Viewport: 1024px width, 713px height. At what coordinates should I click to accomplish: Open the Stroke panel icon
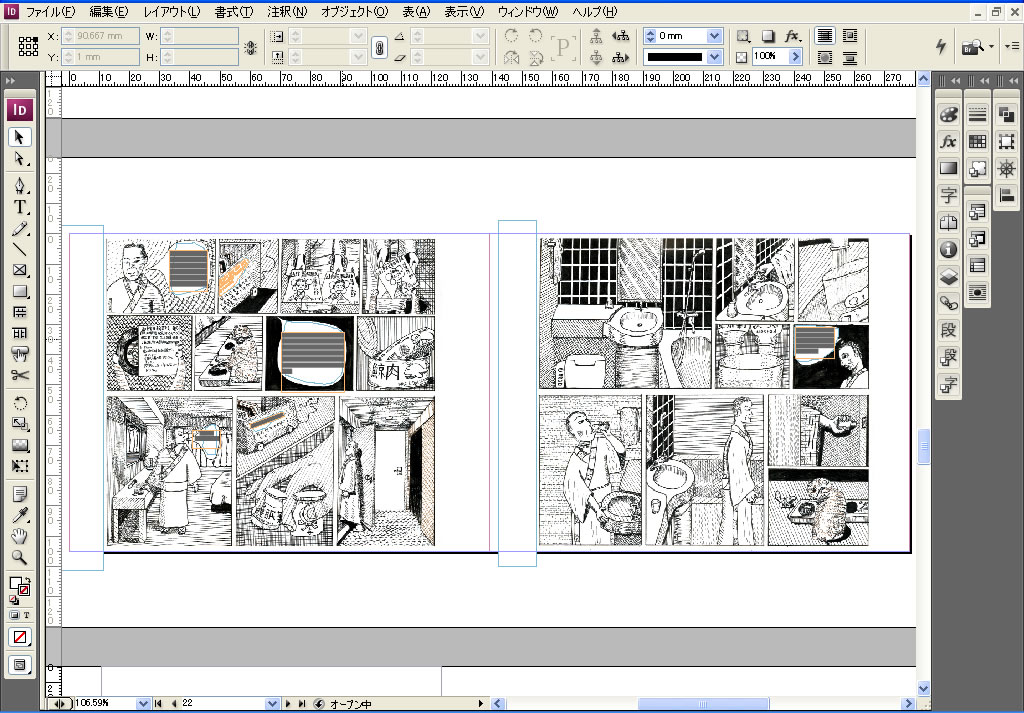978,115
